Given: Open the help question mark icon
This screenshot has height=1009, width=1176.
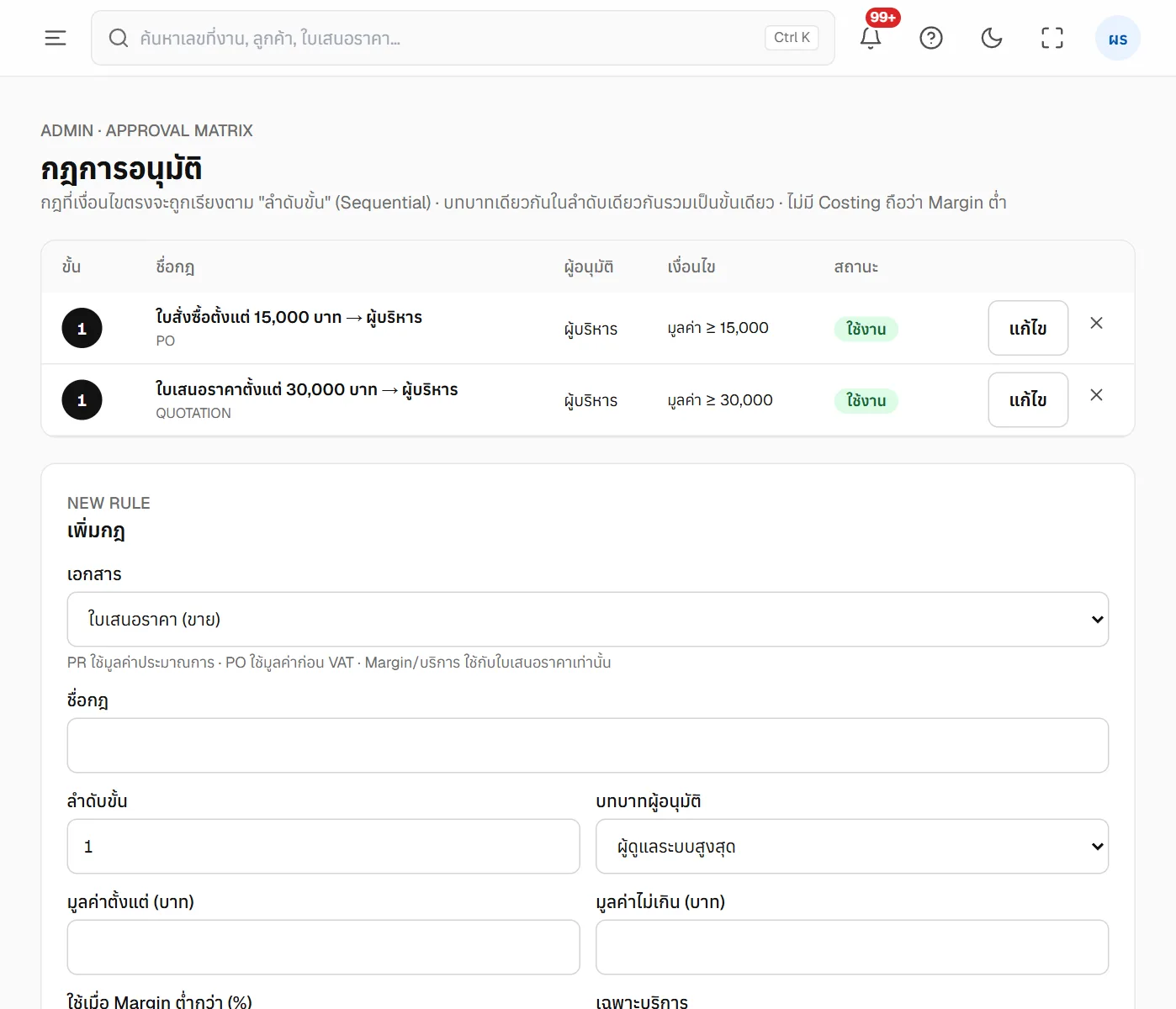Looking at the screenshot, I should [x=931, y=38].
